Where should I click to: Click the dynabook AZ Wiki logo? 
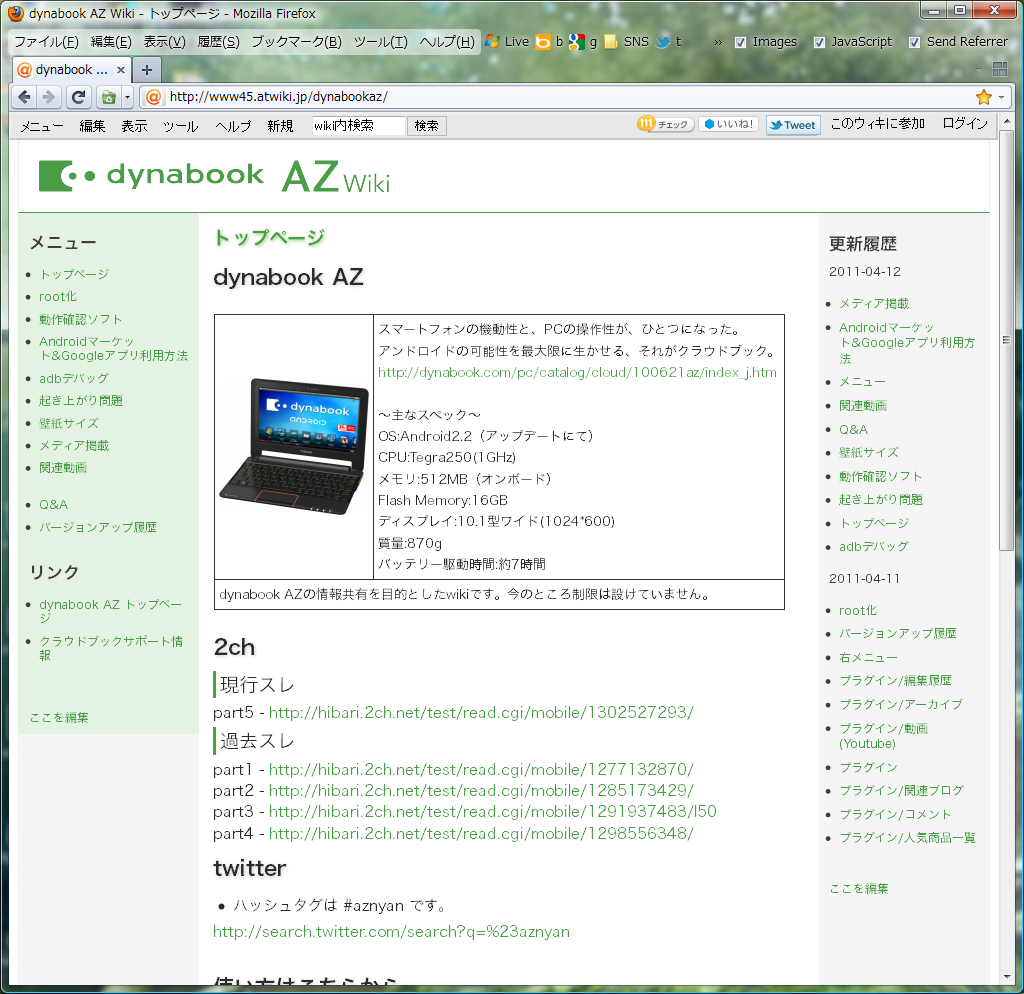214,176
